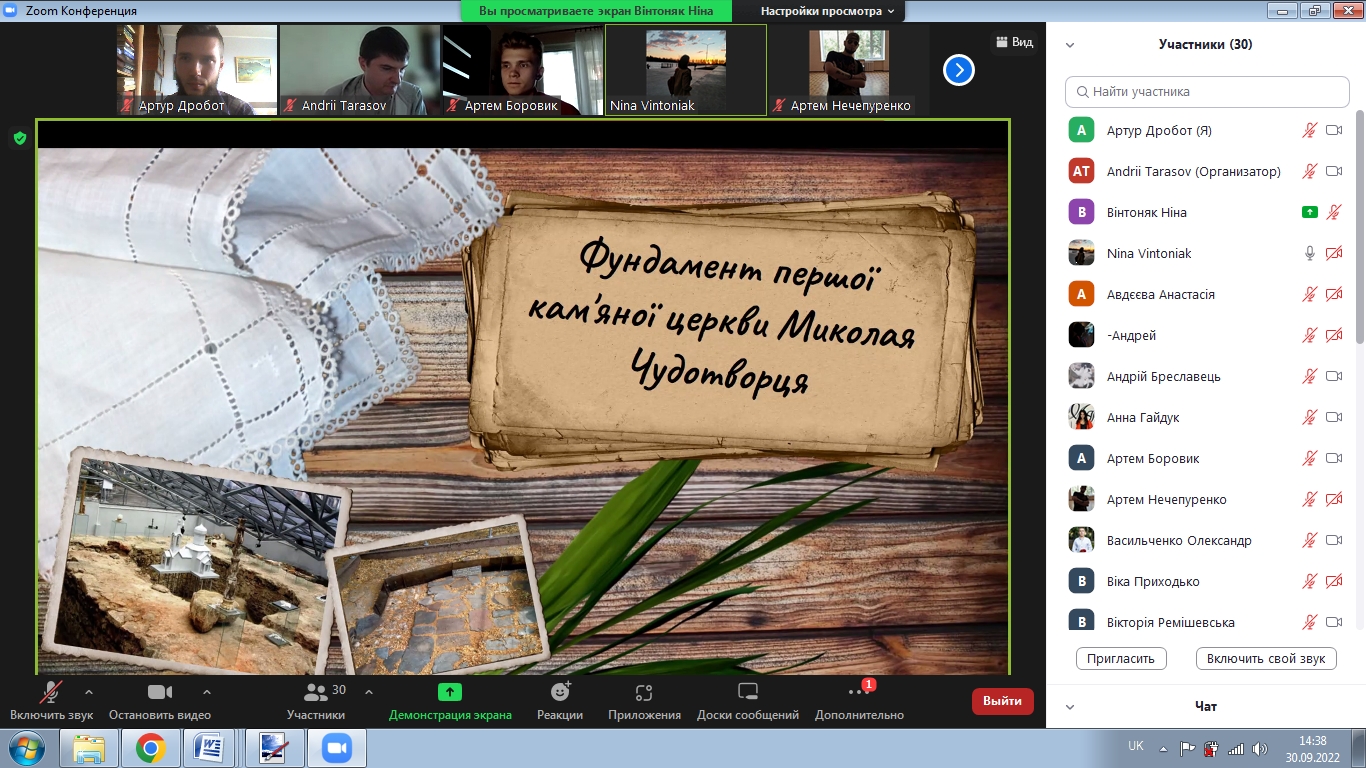Toggle the camera icon beside Артур Дробот
The height and width of the screenshot is (768, 1366).
pos(1333,130)
